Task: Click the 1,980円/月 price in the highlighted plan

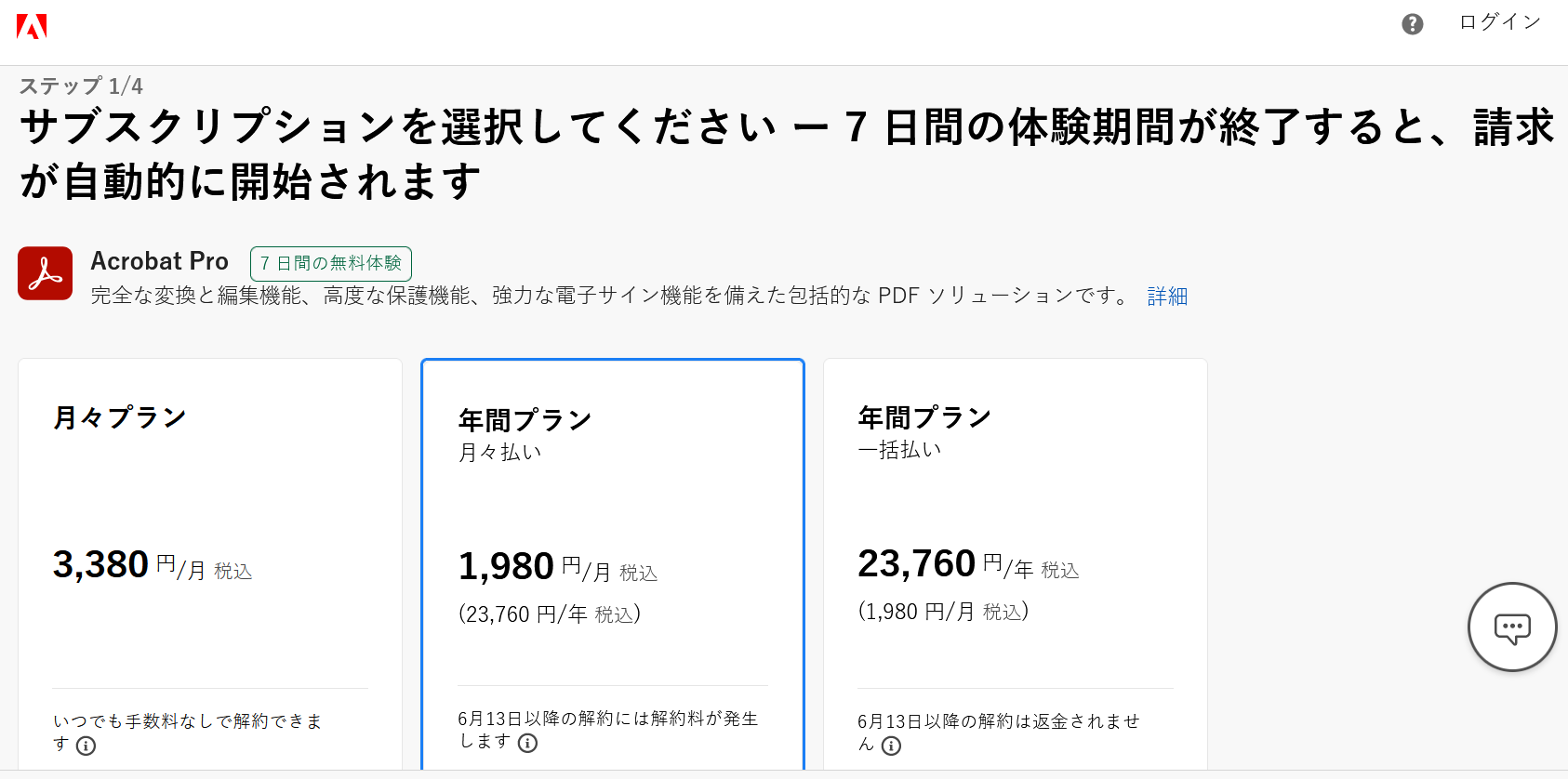Action: [x=506, y=565]
